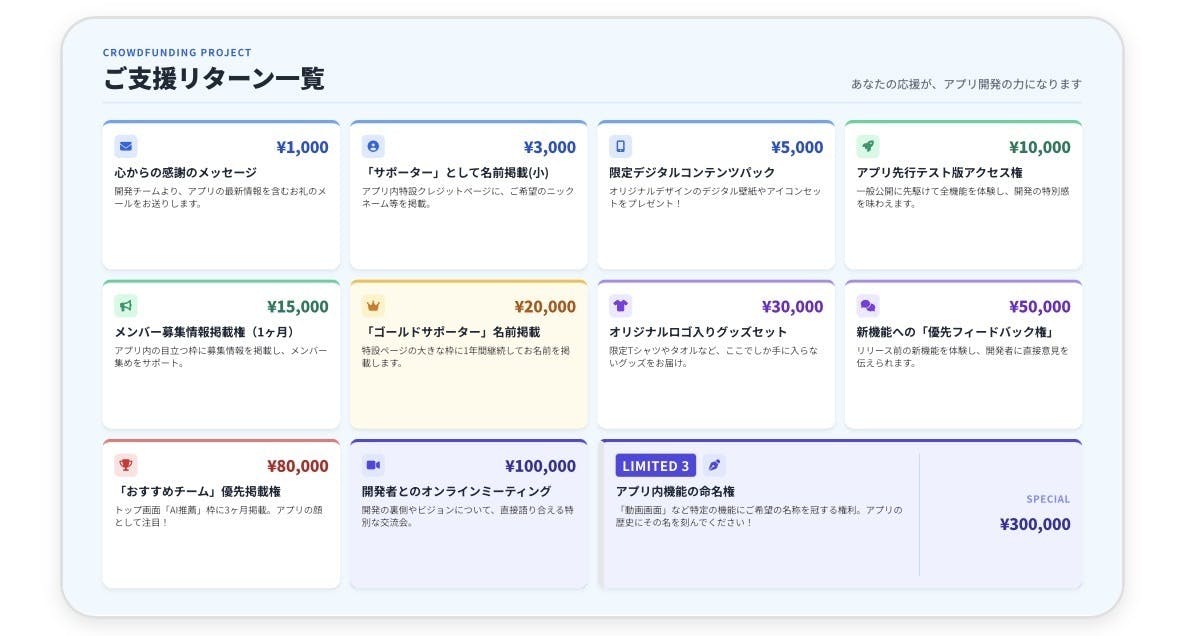The image size is (1179, 636).
Task: Click the chat bubbles icon on ¥50,000 card
Action: coord(868,306)
